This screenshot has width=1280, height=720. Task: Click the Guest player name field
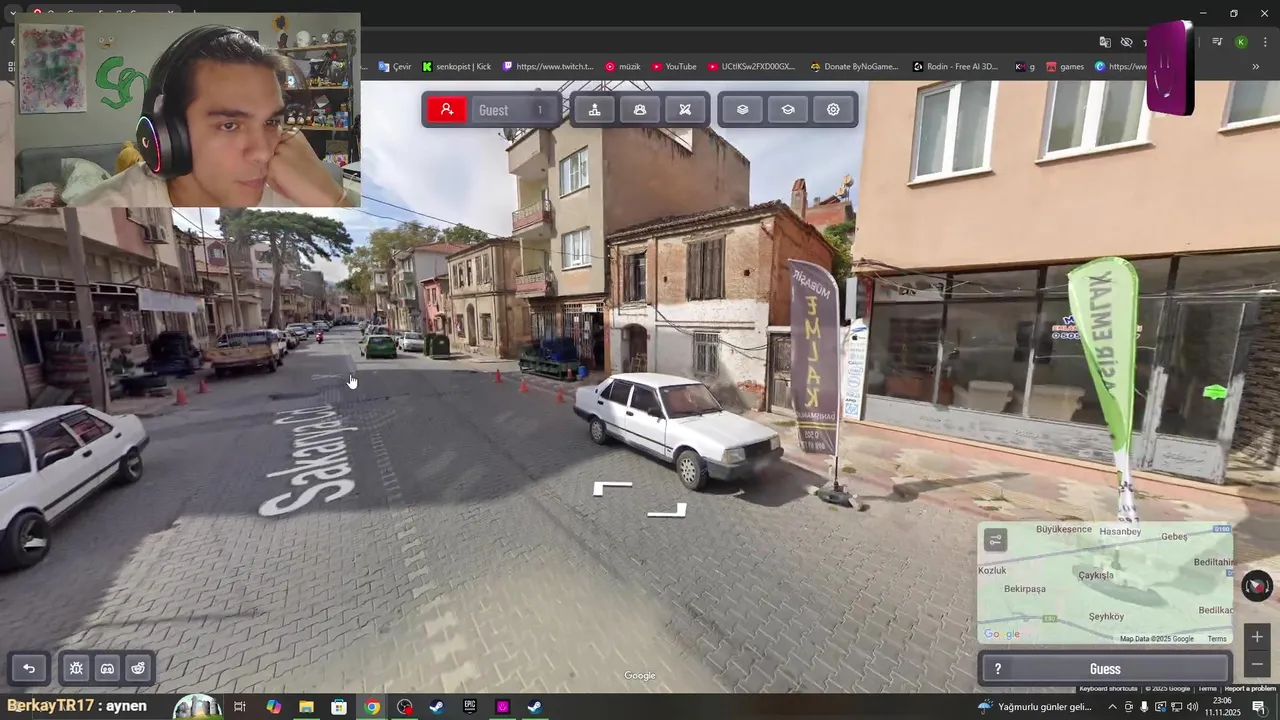pyautogui.click(x=514, y=110)
